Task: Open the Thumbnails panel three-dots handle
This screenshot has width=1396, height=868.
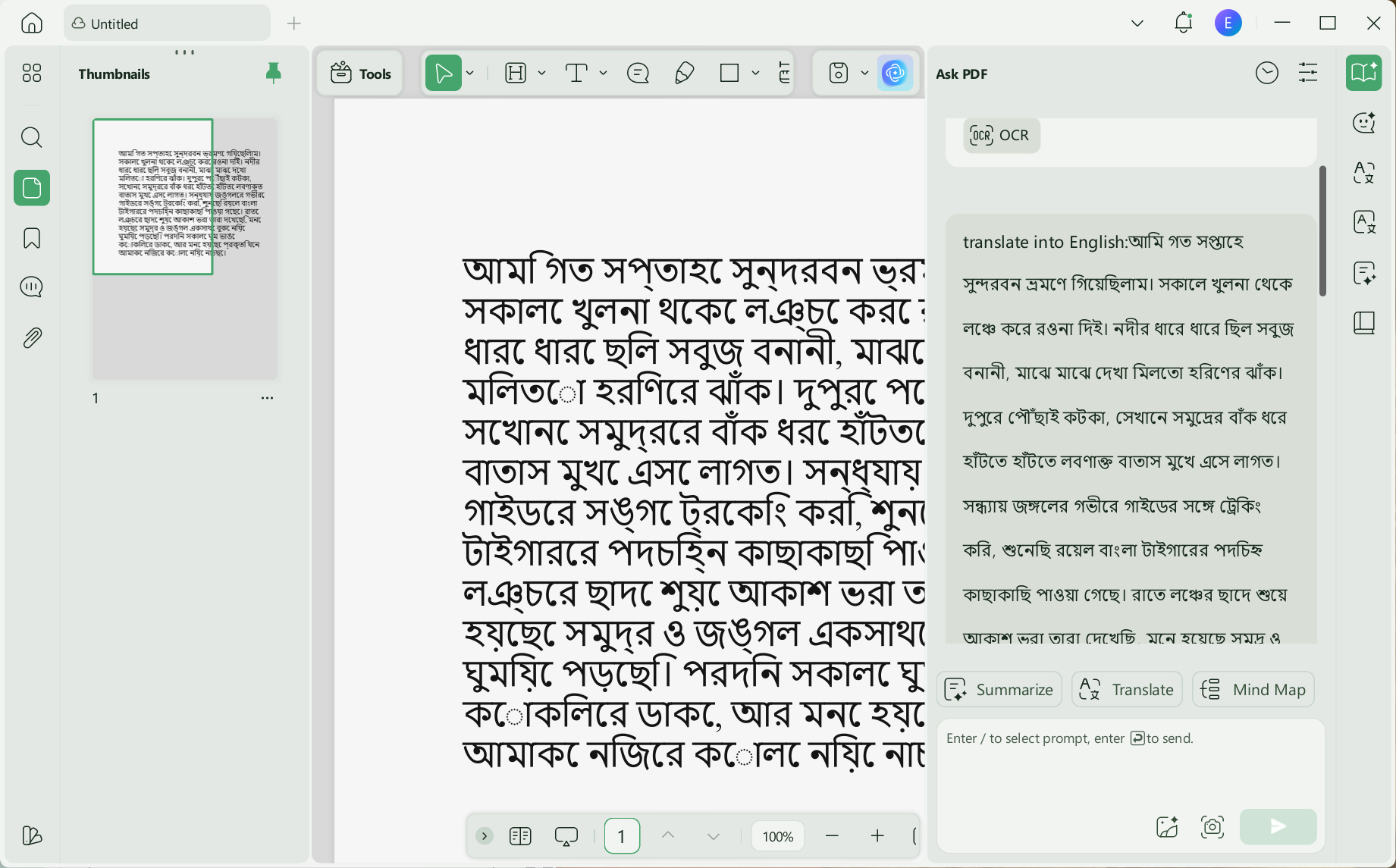Action: point(185,52)
